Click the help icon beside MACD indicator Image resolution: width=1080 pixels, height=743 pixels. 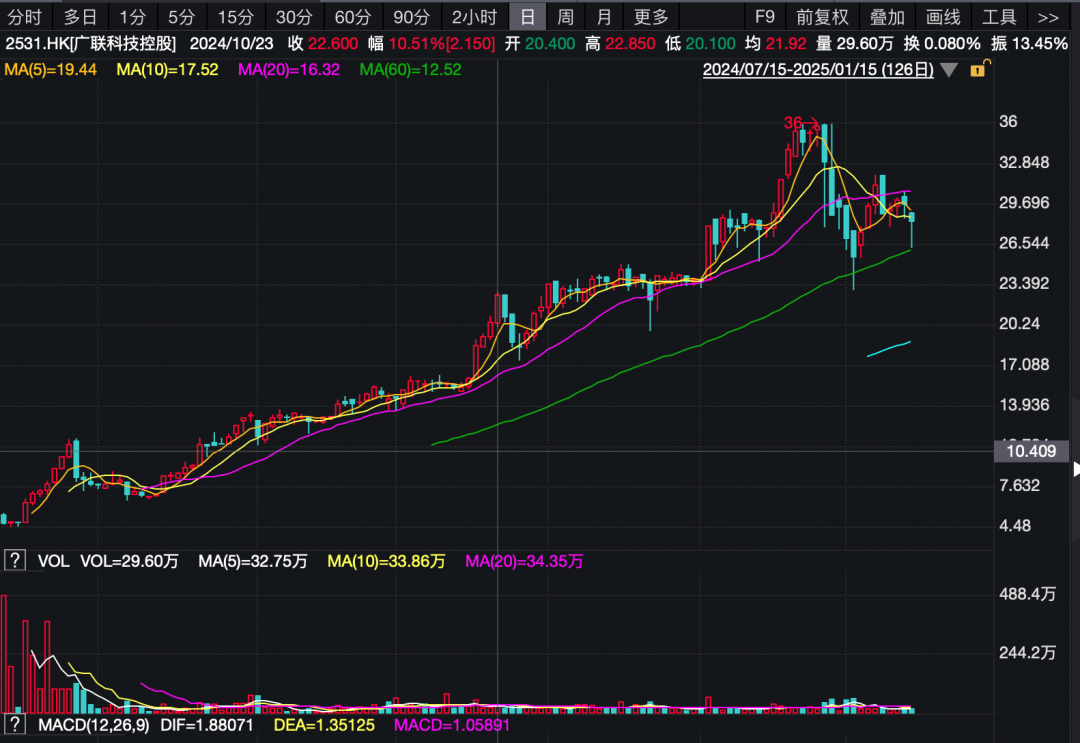15,722
